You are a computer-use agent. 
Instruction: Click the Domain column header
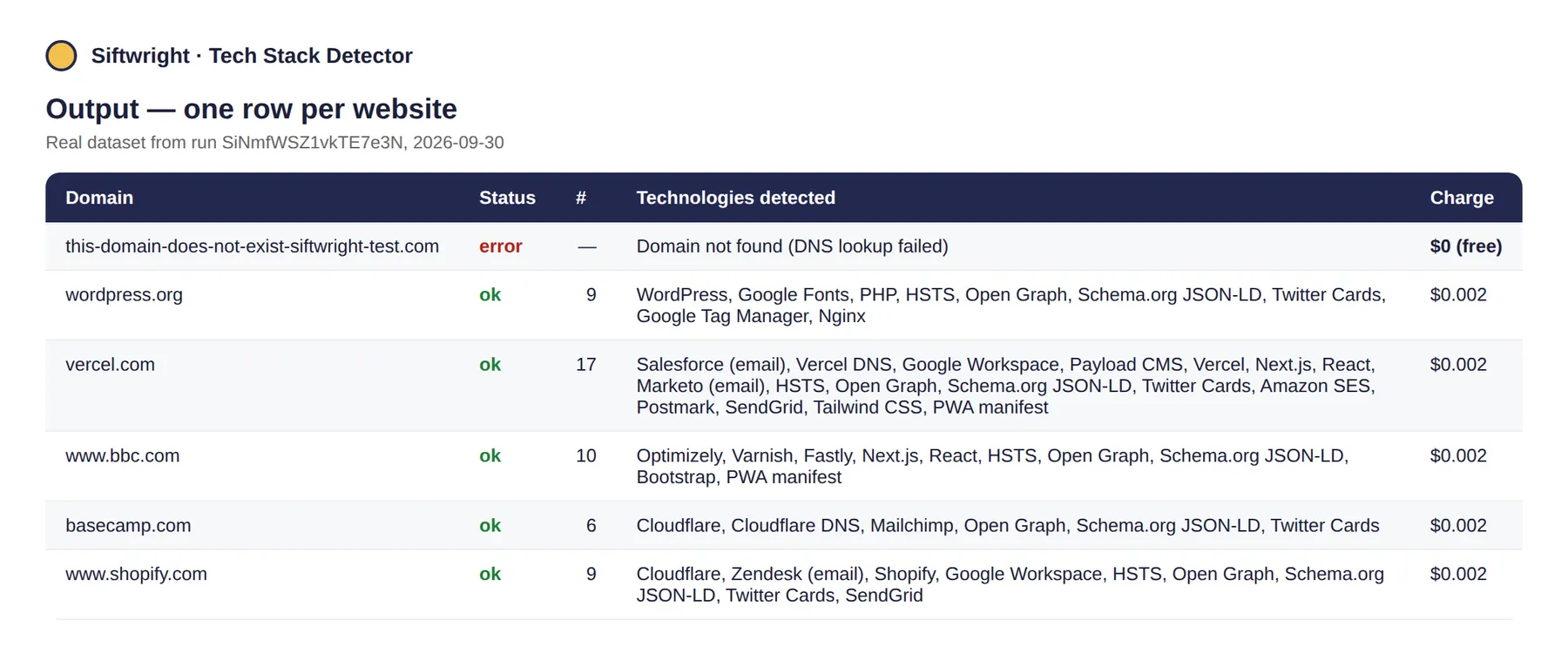click(99, 198)
